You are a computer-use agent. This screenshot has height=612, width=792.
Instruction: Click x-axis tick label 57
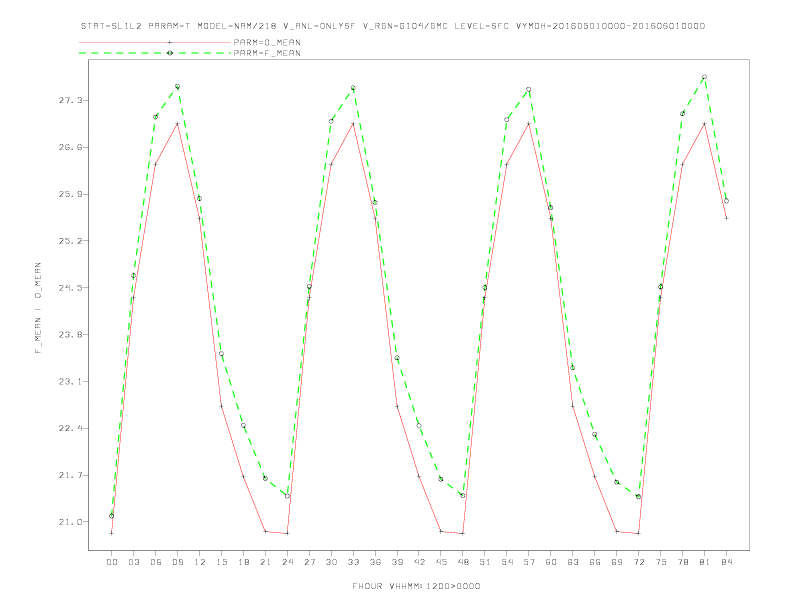pyautogui.click(x=529, y=562)
